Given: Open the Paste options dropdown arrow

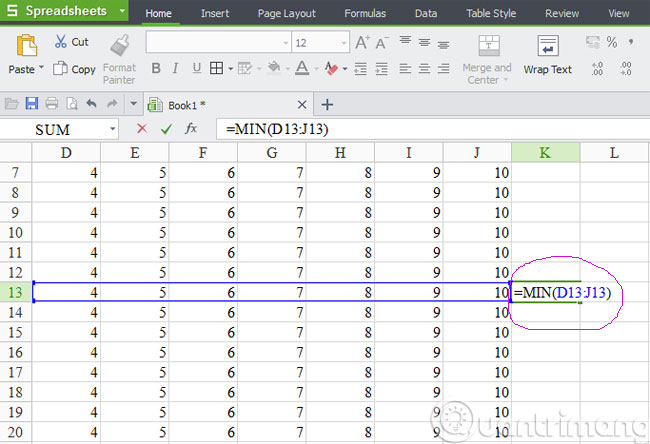Looking at the screenshot, I should (41, 68).
